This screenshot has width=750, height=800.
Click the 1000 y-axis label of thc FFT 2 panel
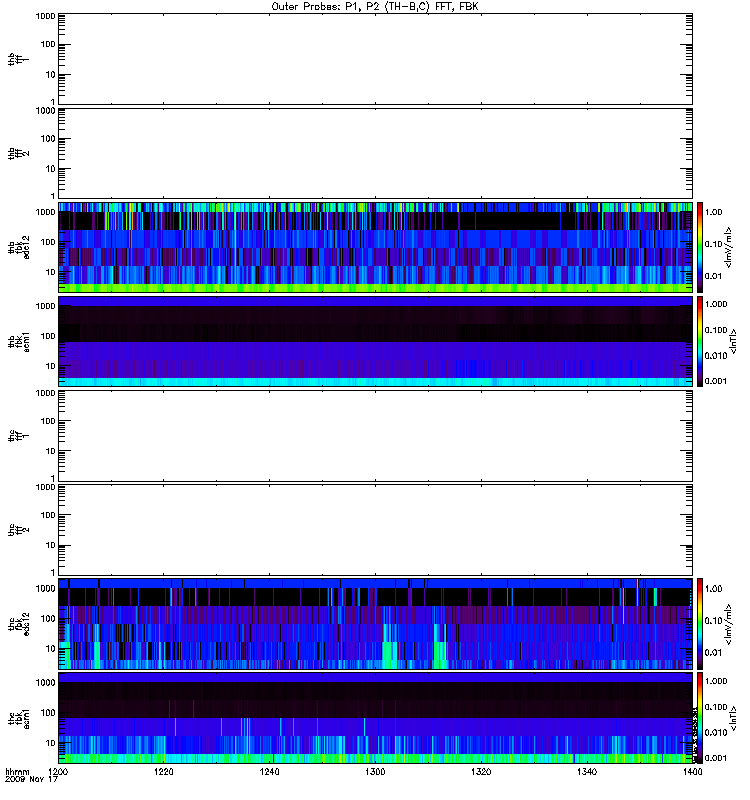(x=45, y=487)
